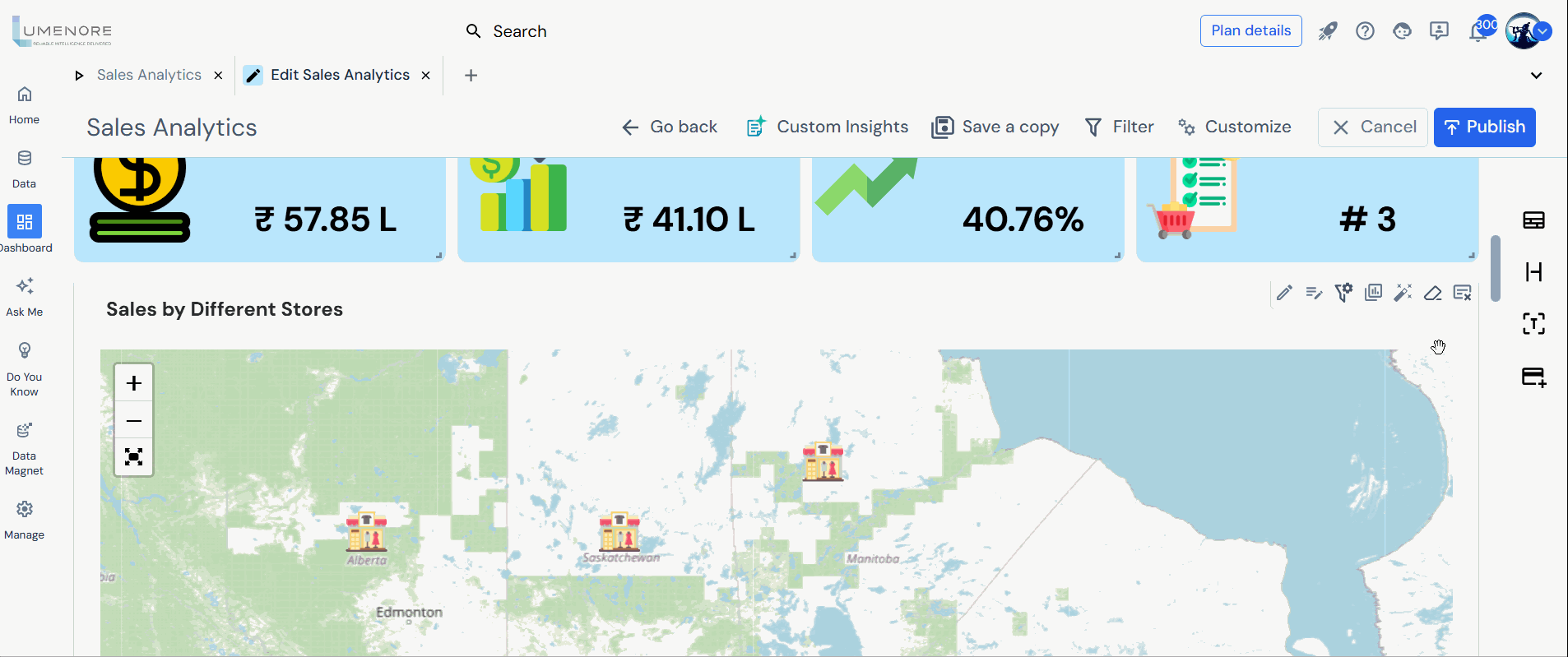Open Ask Me in the left sidebar
1568x657 pixels.
(25, 296)
